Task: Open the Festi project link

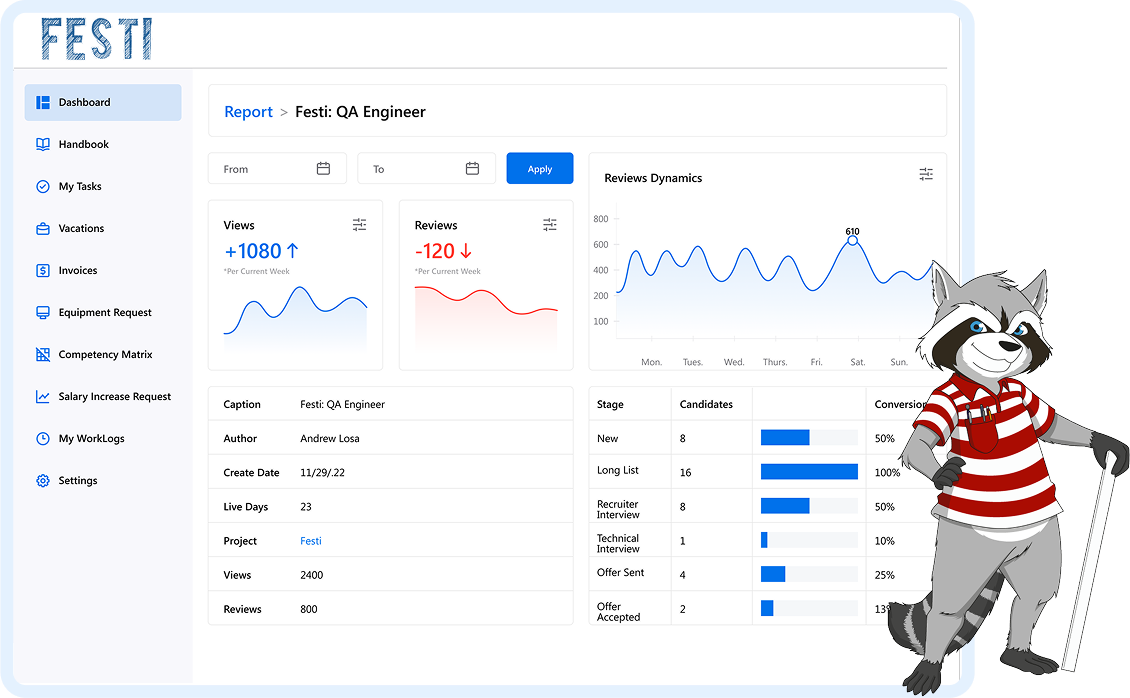Action: [311, 541]
